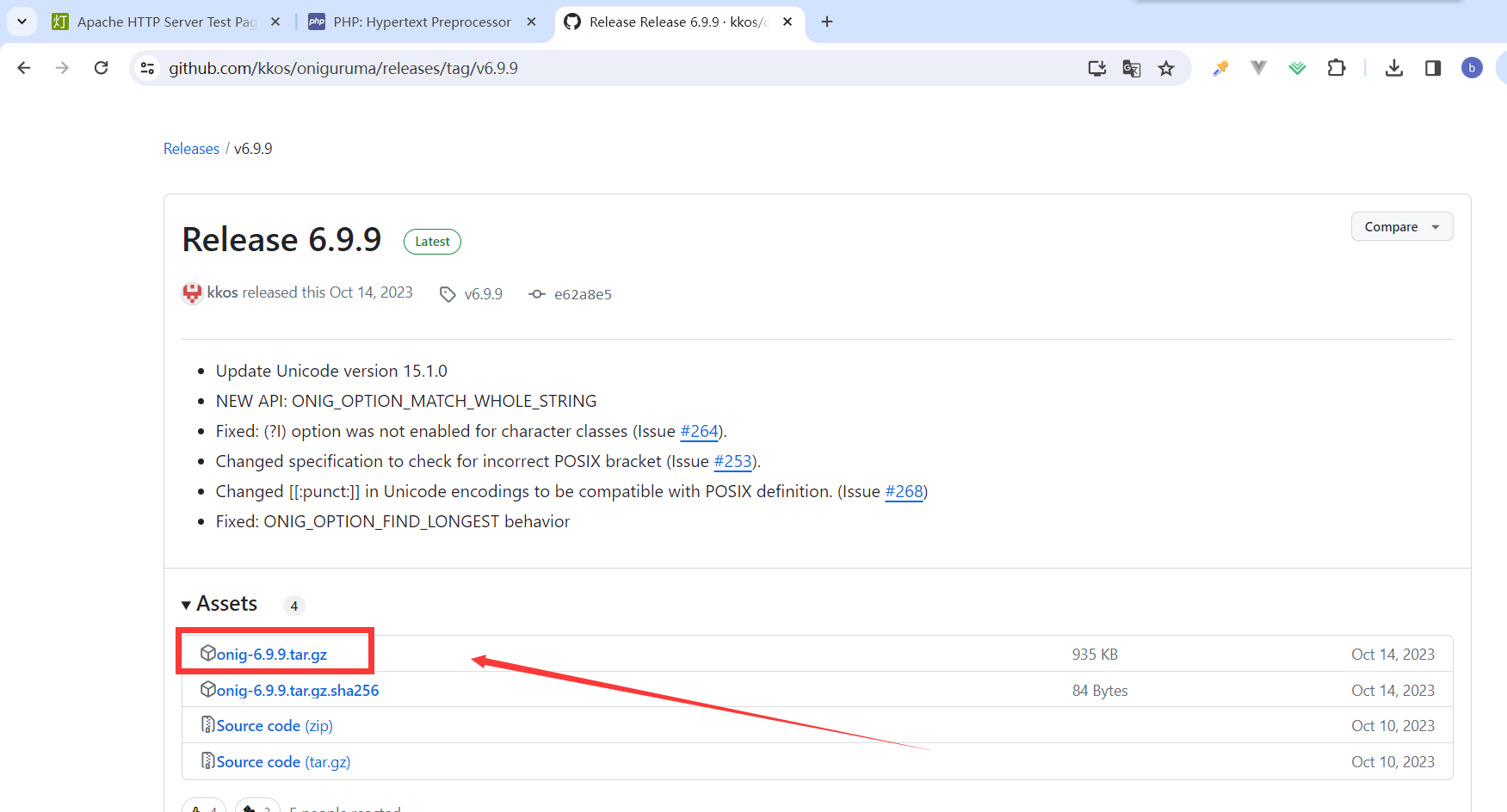Open the v6.9.9 tag link
The image size is (1507, 812).
(x=472, y=294)
